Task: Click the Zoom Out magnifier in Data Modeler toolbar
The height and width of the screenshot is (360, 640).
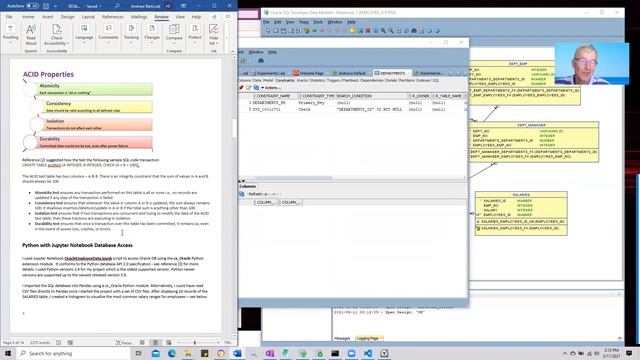Action: pos(391,31)
